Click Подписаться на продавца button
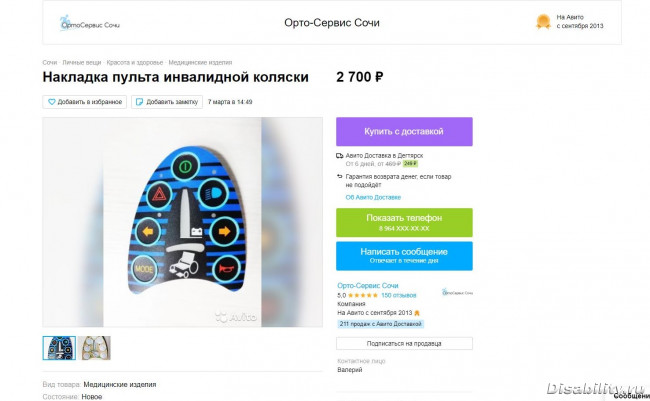The image size is (650, 401). [x=404, y=343]
